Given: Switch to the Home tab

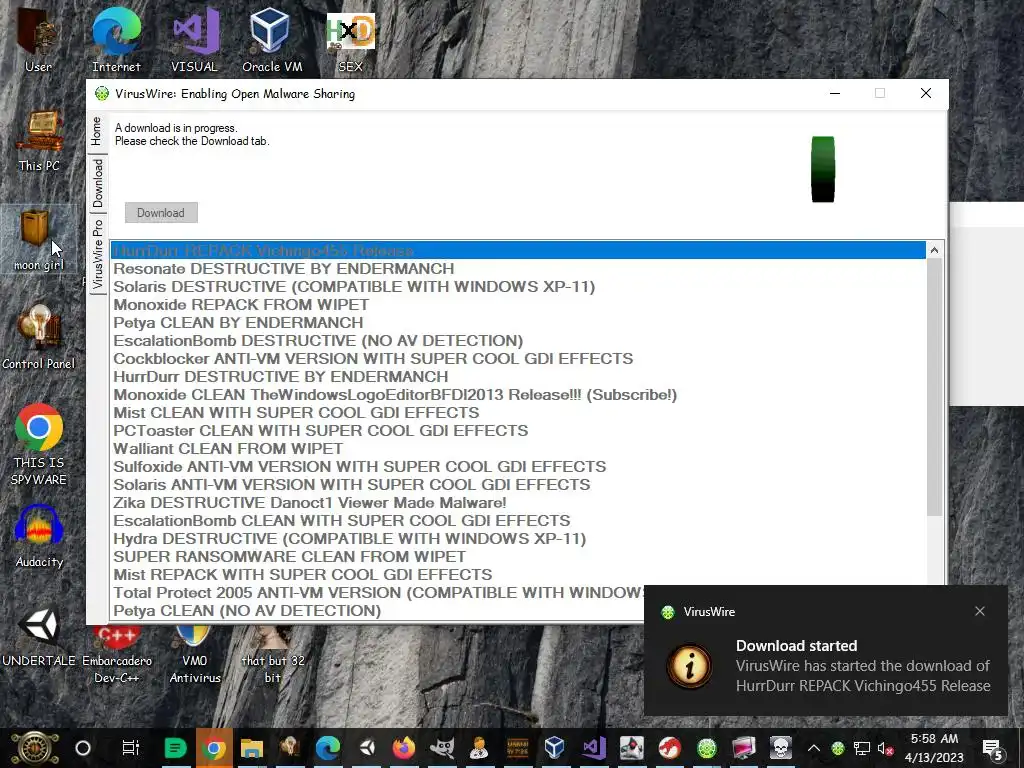Looking at the screenshot, I should click(x=97, y=131).
